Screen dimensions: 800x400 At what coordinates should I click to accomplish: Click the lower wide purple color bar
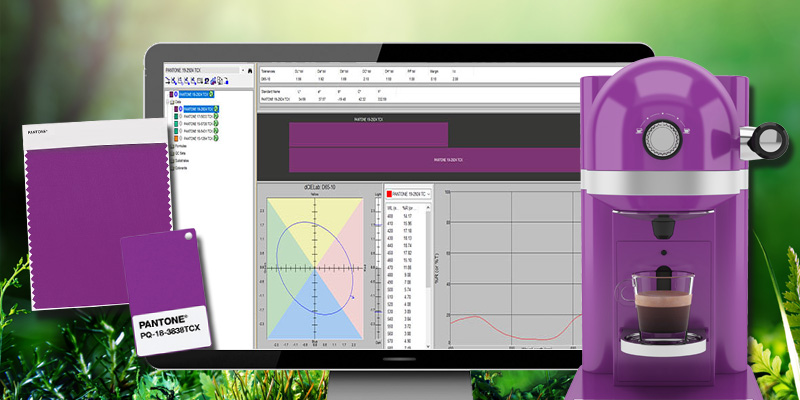(435, 160)
